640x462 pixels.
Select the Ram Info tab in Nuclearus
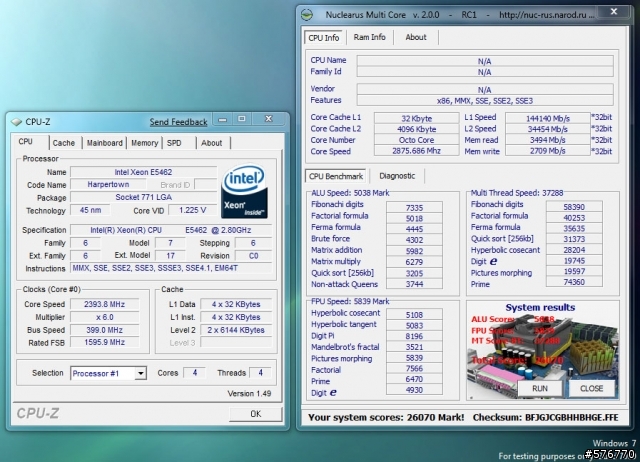[x=369, y=37]
